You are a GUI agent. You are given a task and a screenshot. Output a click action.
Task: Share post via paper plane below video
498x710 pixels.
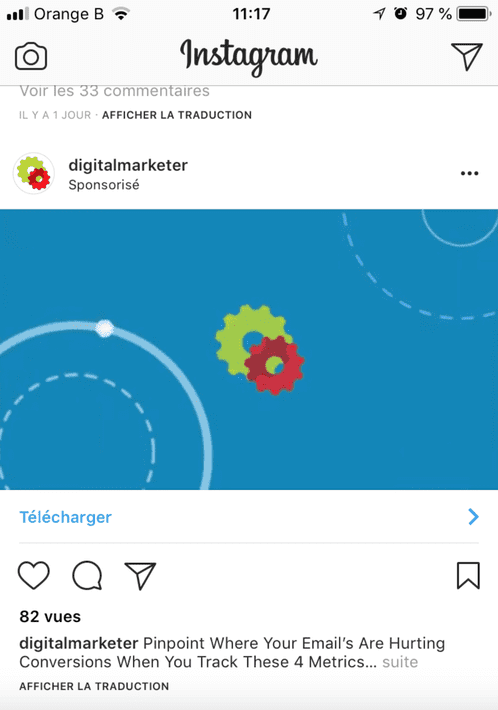140,576
